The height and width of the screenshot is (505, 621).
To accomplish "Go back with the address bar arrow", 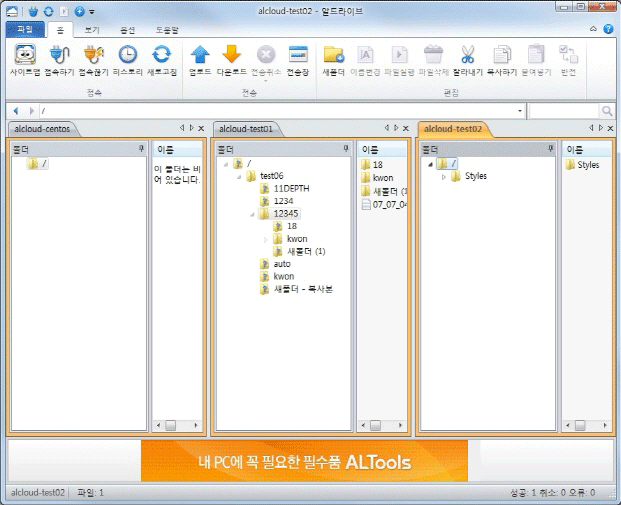I will pos(16,111).
